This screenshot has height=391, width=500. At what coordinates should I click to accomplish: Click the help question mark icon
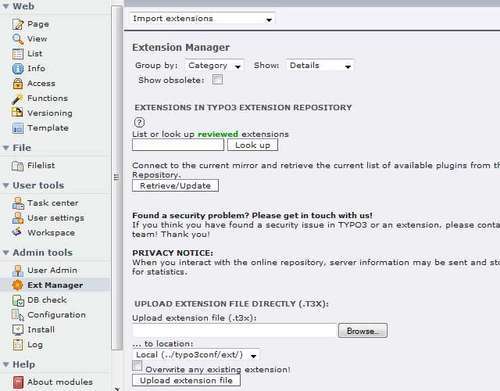point(139,123)
